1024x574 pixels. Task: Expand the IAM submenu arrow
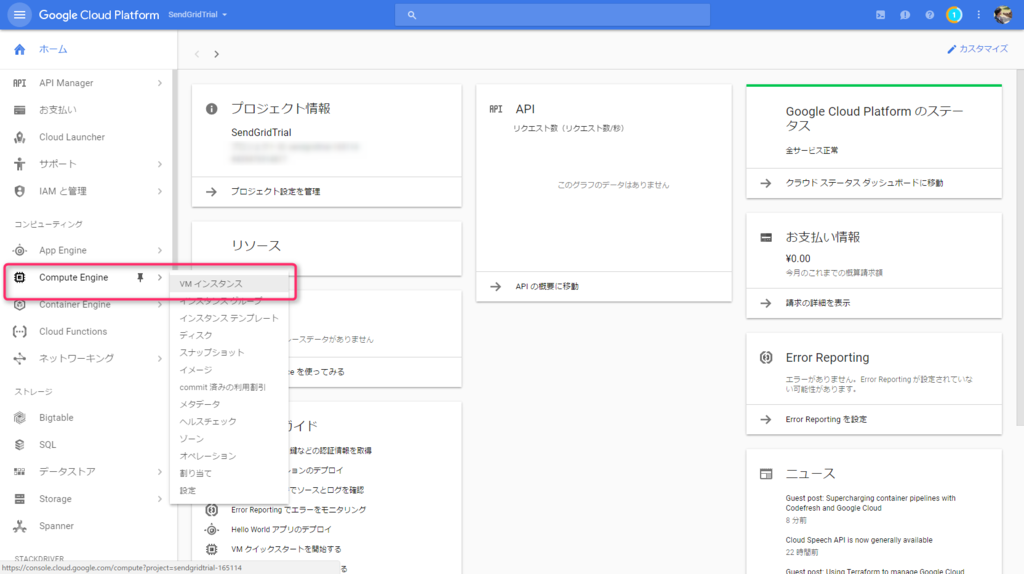159,191
